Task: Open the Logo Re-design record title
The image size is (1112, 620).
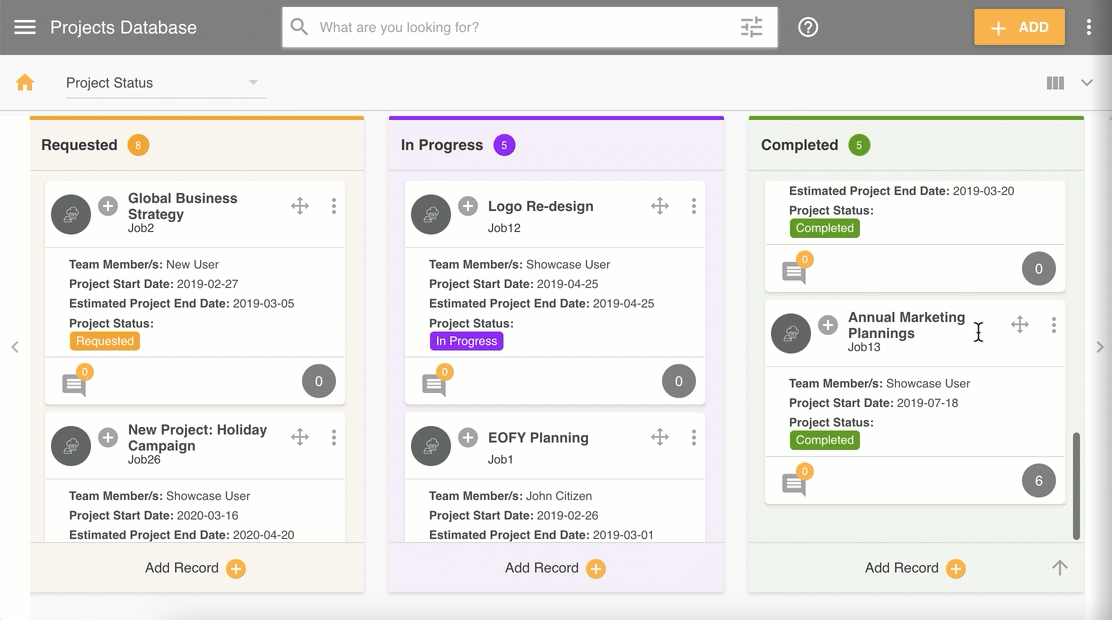Action: pyautogui.click(x=540, y=206)
